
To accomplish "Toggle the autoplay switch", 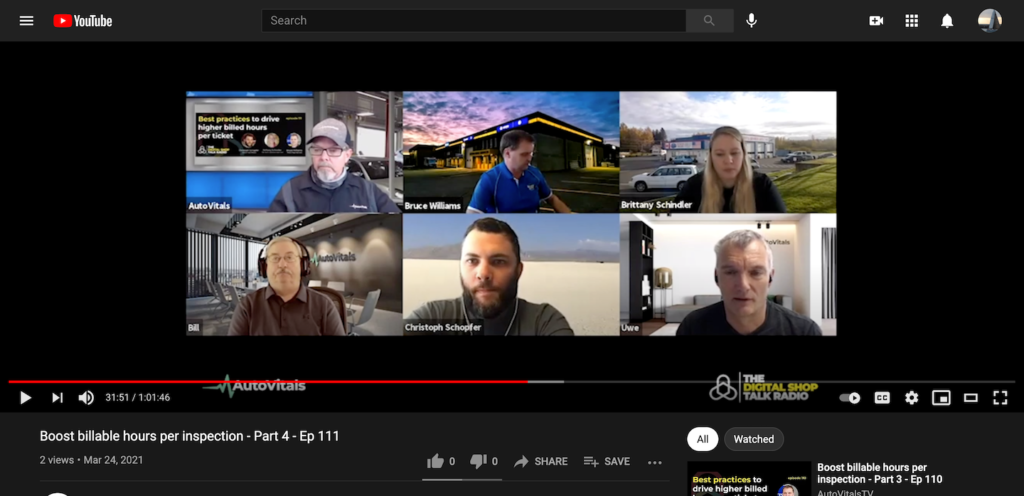I will click(x=850, y=398).
